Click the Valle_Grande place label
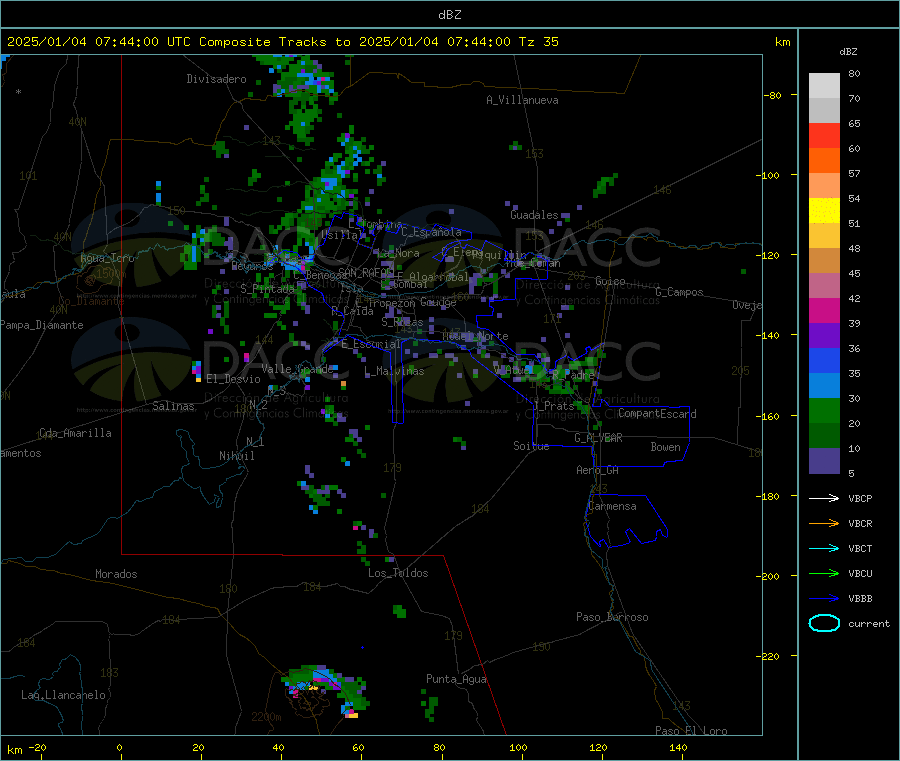 (x=297, y=368)
